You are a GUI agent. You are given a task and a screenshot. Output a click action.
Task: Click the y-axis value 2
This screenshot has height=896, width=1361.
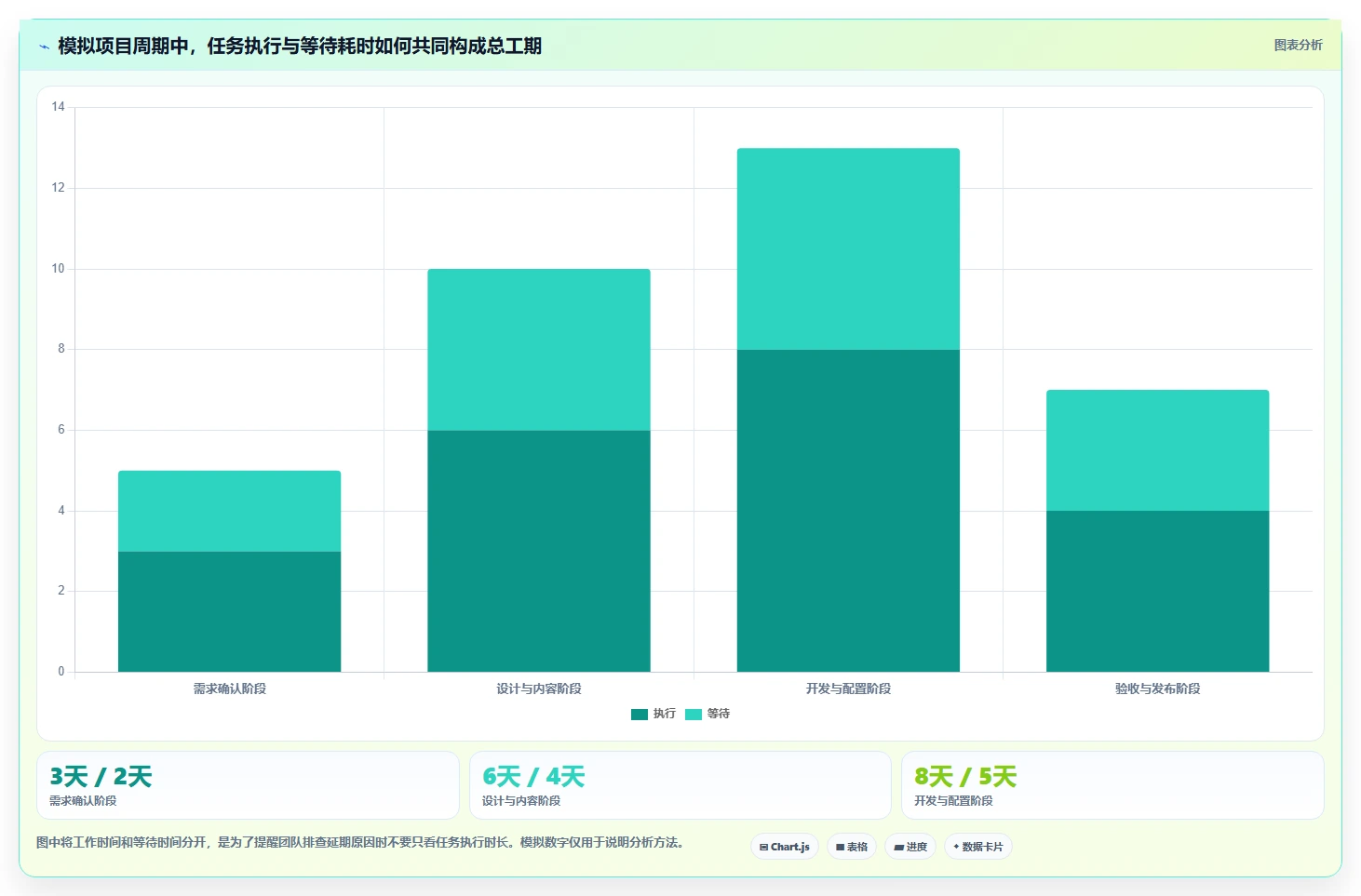(x=61, y=591)
